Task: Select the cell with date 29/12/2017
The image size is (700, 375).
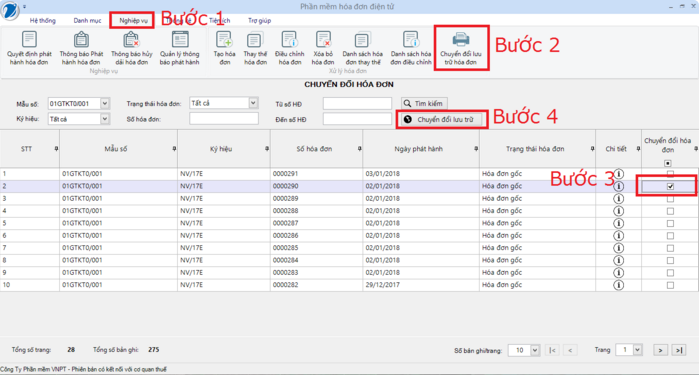Action: tap(421, 285)
